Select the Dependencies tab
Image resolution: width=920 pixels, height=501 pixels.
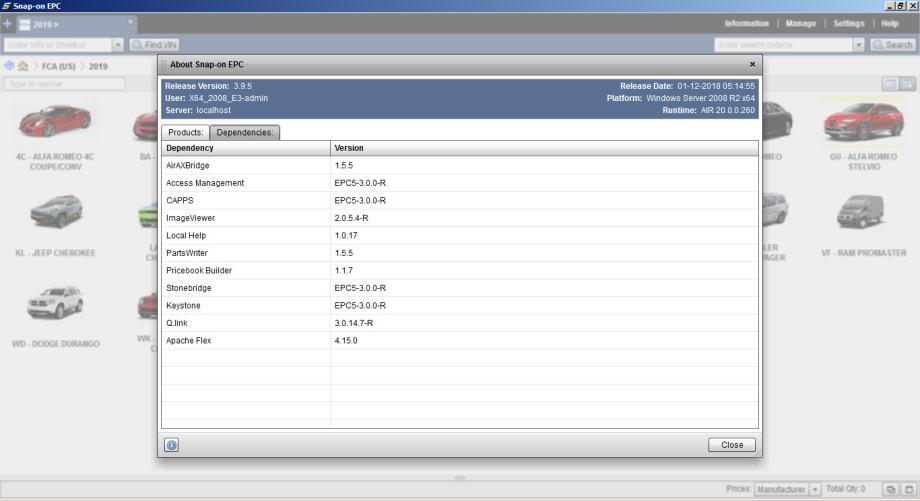coord(245,132)
